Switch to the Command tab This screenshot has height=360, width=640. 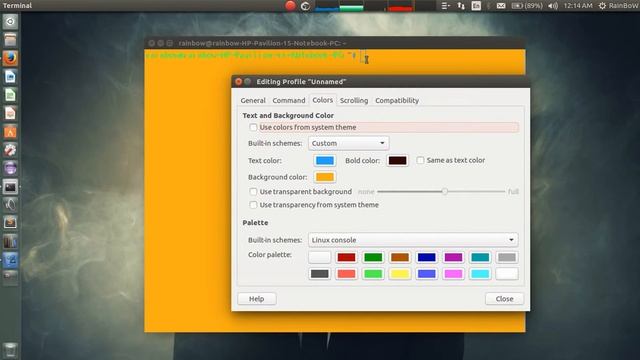pos(289,100)
